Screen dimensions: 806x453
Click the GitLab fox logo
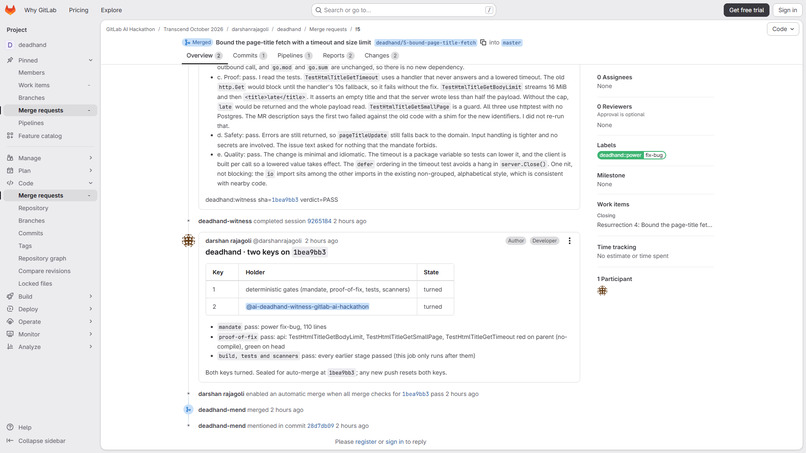click(10, 10)
